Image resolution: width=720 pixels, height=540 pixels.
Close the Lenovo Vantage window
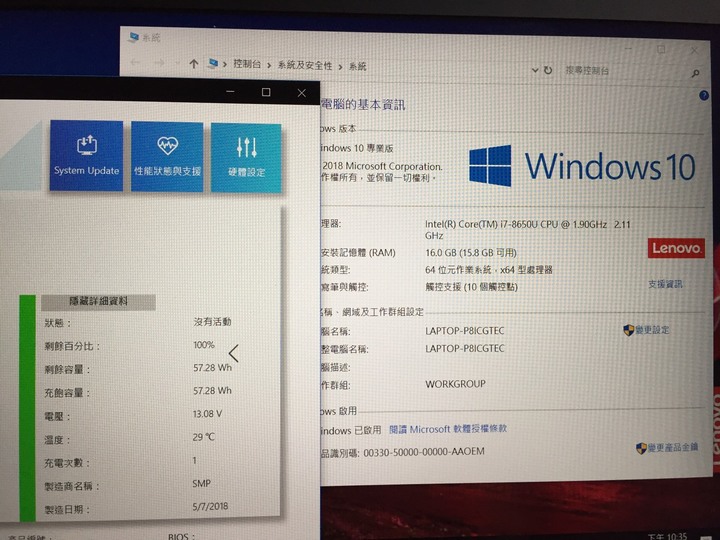point(301,93)
